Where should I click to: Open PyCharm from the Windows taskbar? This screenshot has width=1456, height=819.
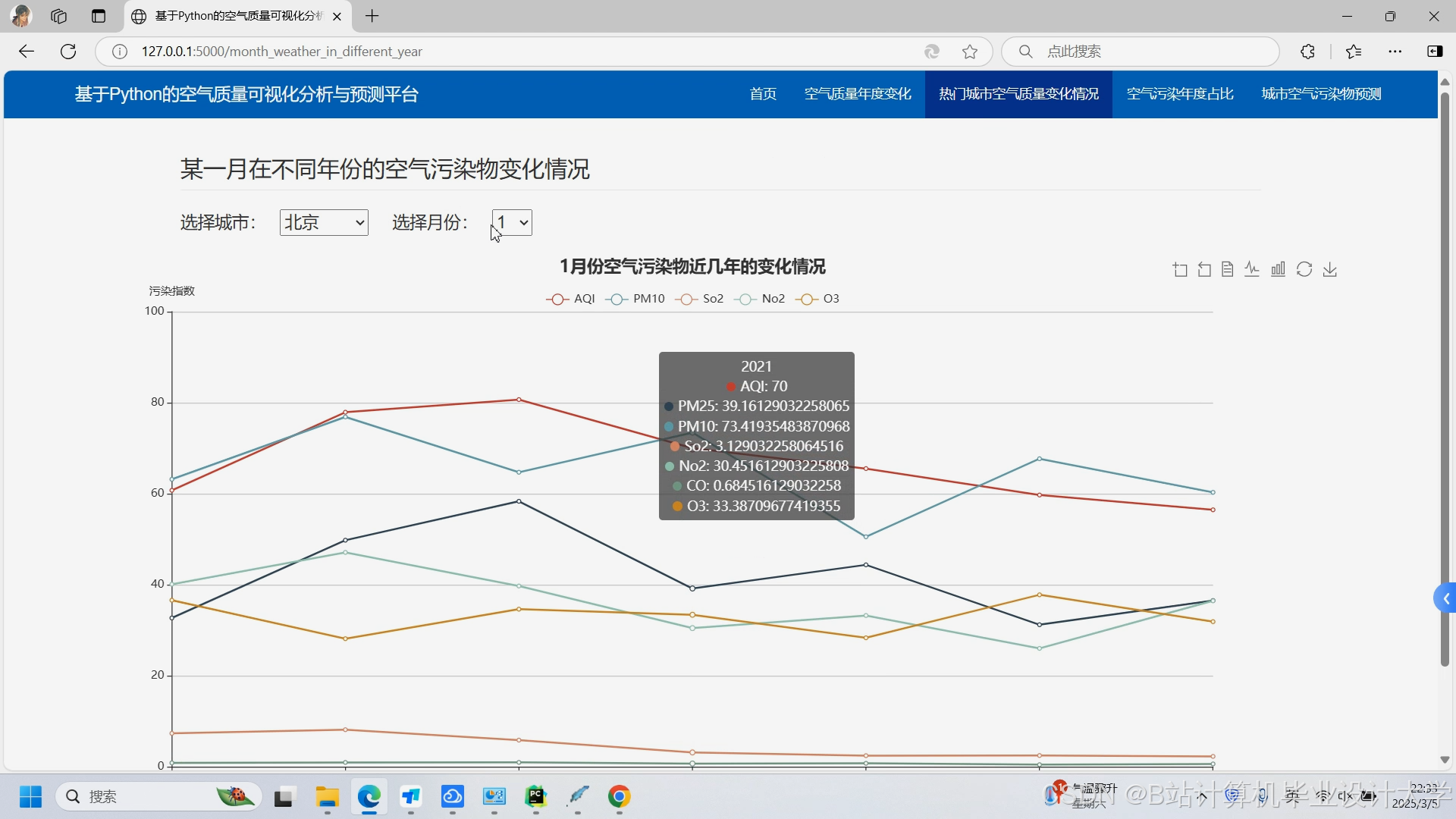pos(536,796)
